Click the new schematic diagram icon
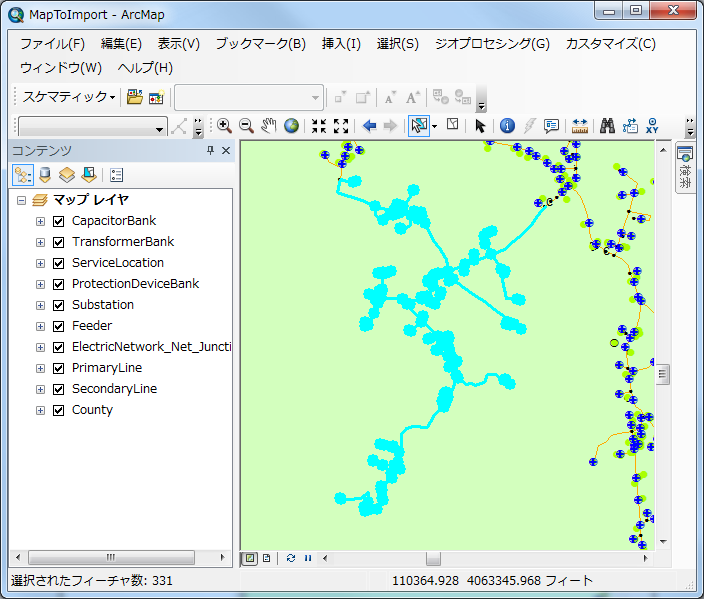This screenshot has height=599, width=704. click(156, 97)
